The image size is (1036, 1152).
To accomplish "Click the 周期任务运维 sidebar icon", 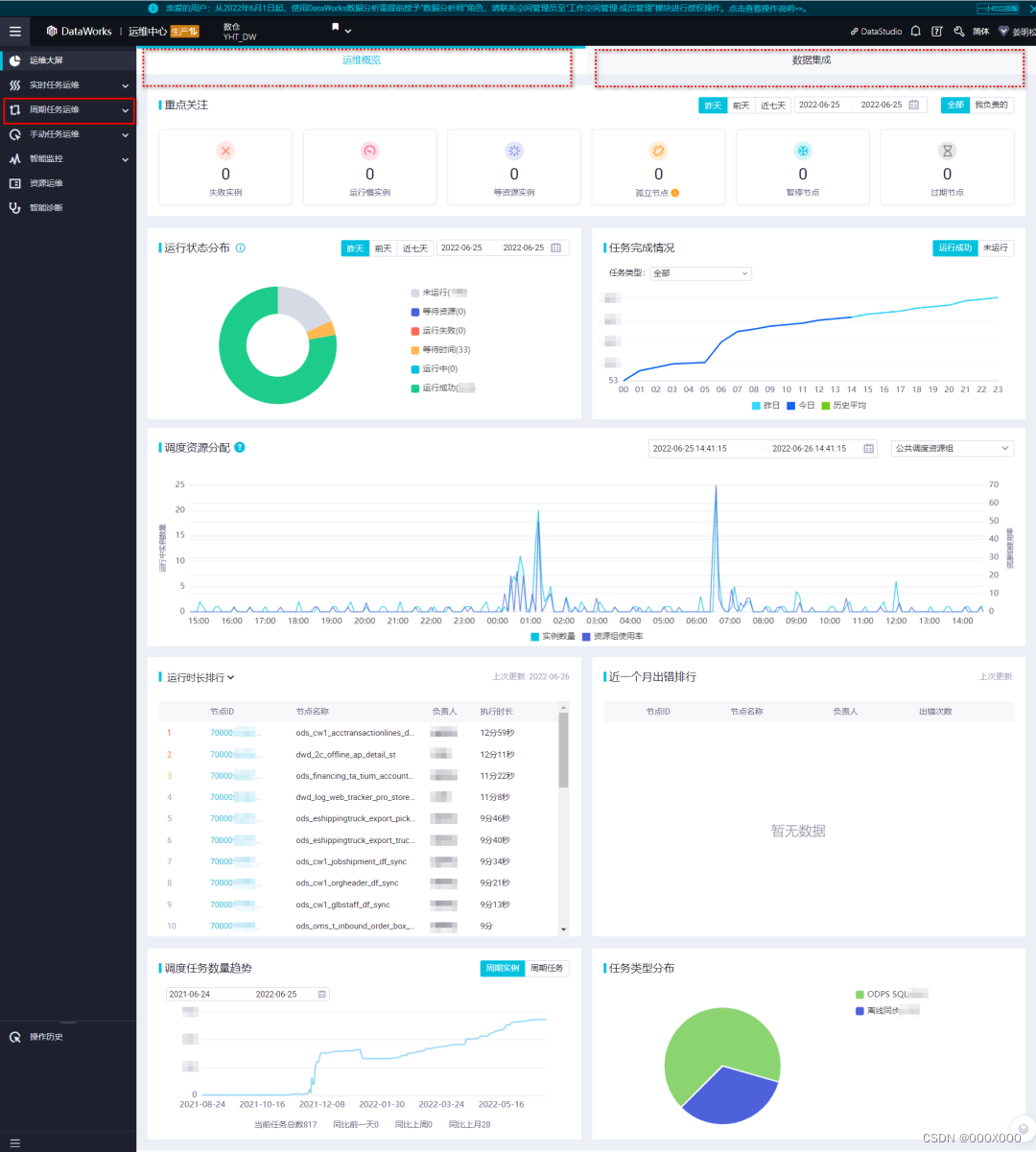I will (x=14, y=110).
